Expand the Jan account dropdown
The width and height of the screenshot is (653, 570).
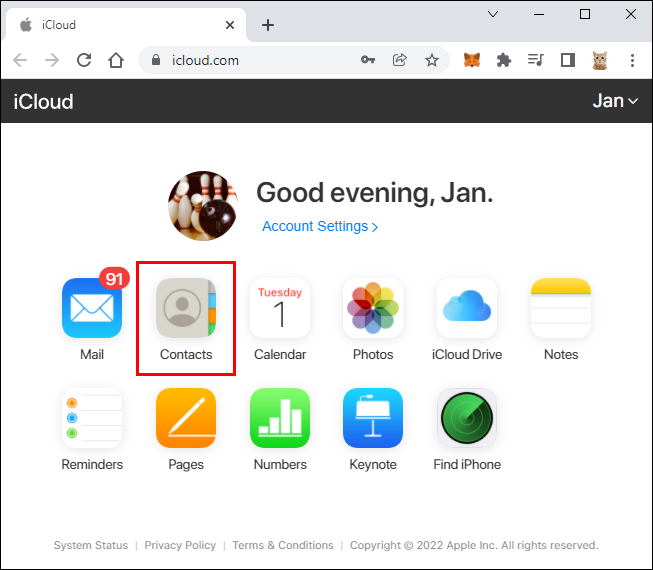click(615, 101)
